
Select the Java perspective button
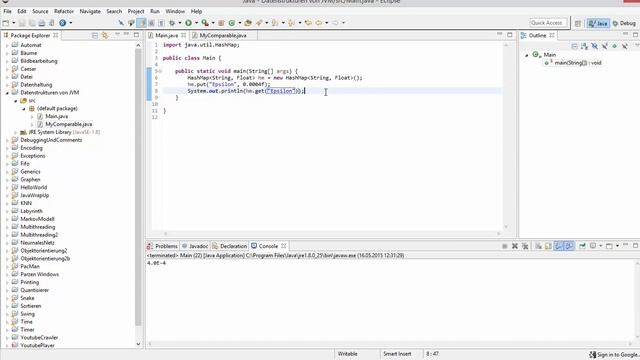point(598,23)
